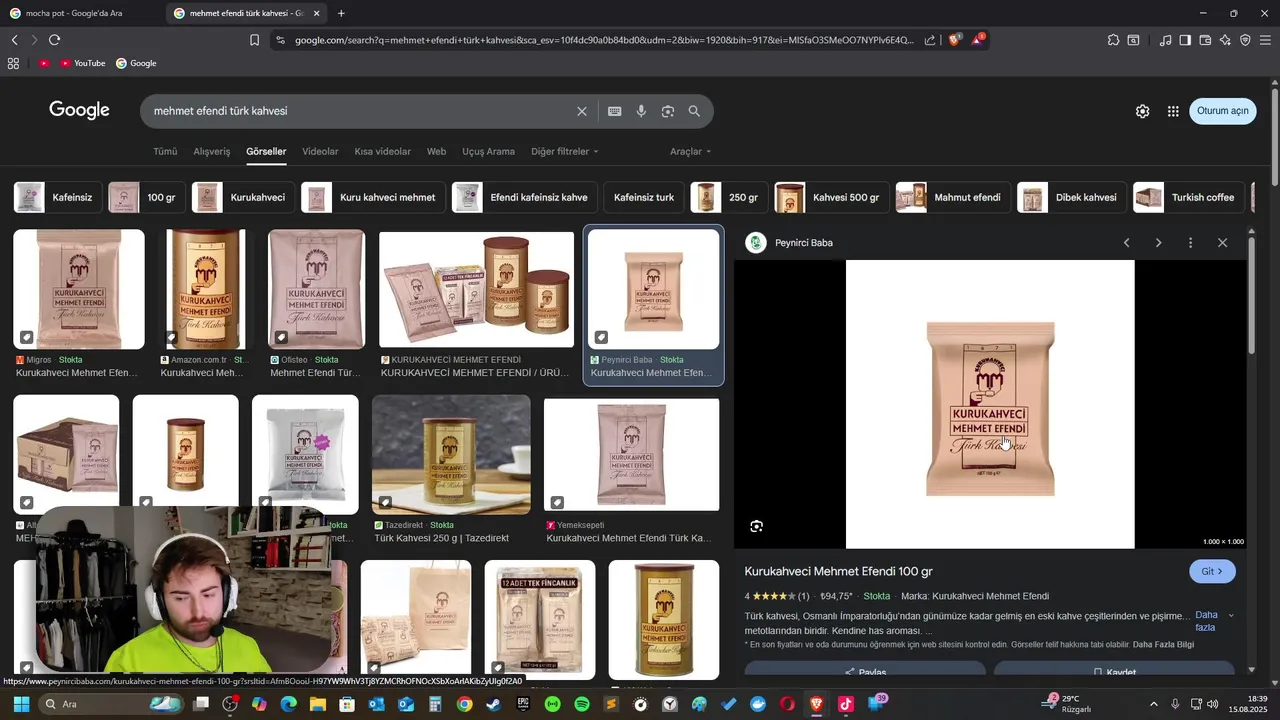
Task: Select the Turkish coffee filter chip
Action: coord(1188,198)
